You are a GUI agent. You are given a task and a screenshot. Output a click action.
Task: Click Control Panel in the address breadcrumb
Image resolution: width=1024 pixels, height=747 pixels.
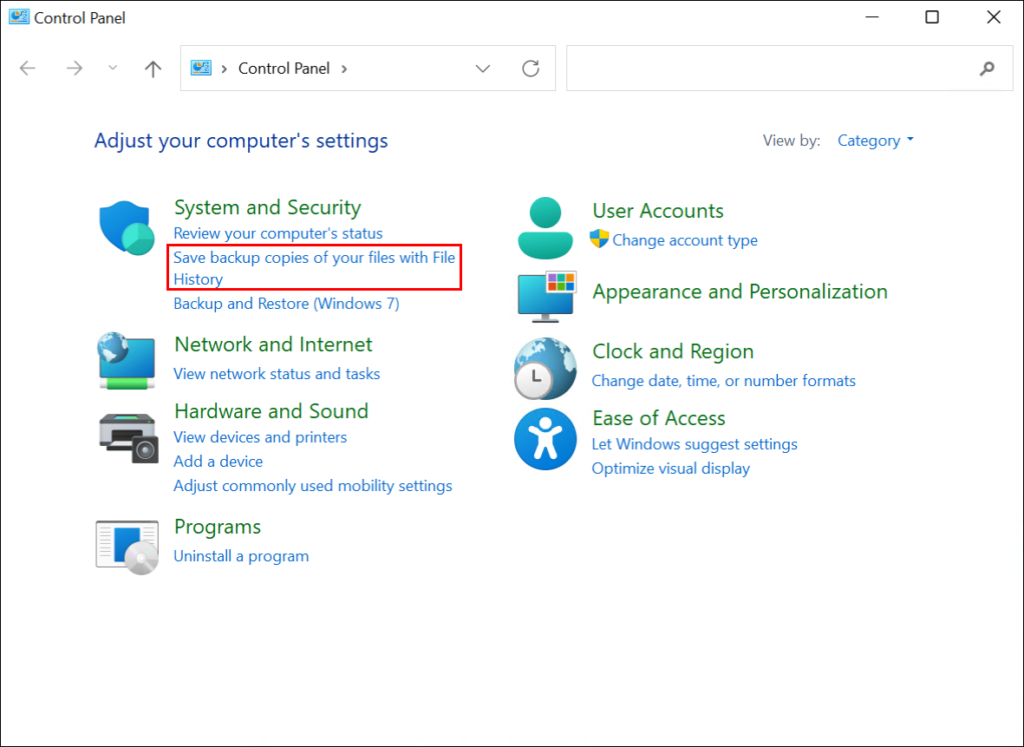click(283, 68)
